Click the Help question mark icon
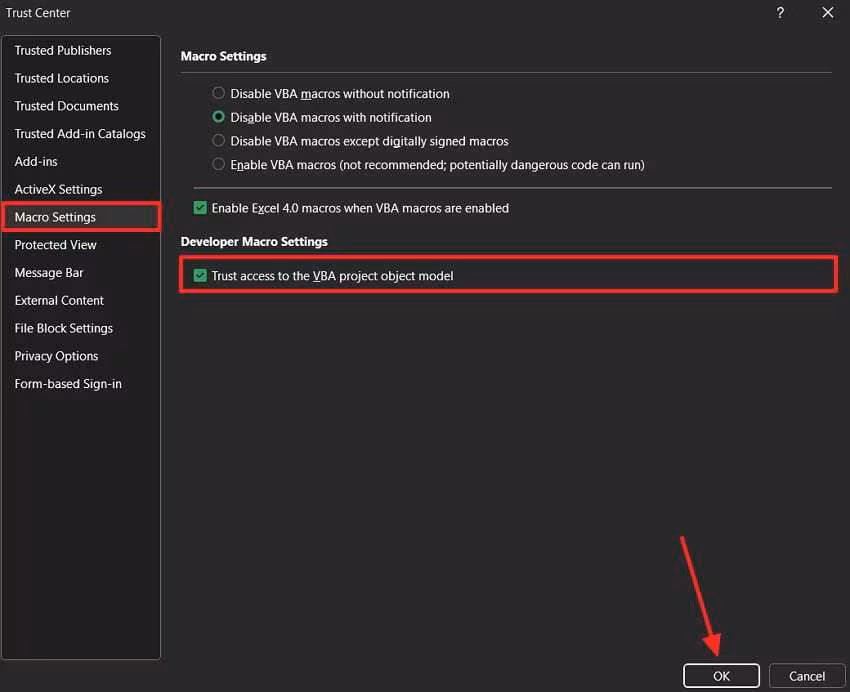The width and height of the screenshot is (850, 692). pyautogui.click(x=780, y=13)
